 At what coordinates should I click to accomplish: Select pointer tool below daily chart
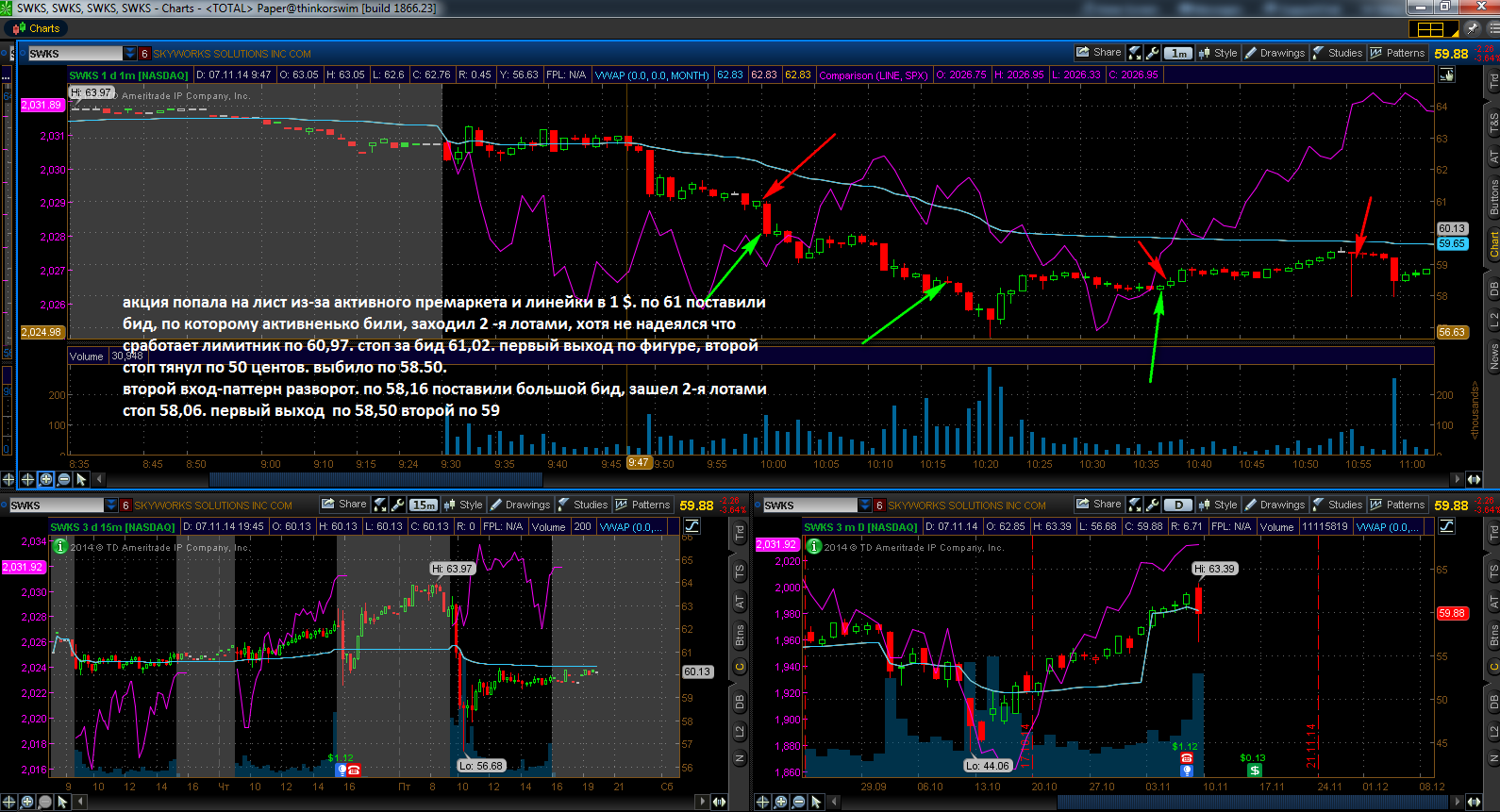click(816, 802)
